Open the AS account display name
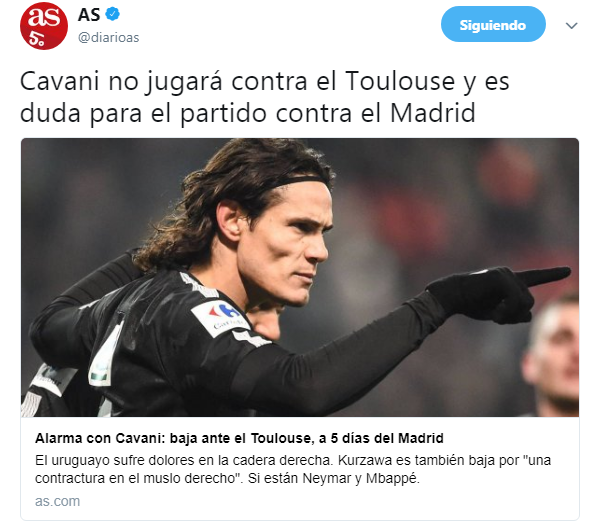 [x=89, y=15]
